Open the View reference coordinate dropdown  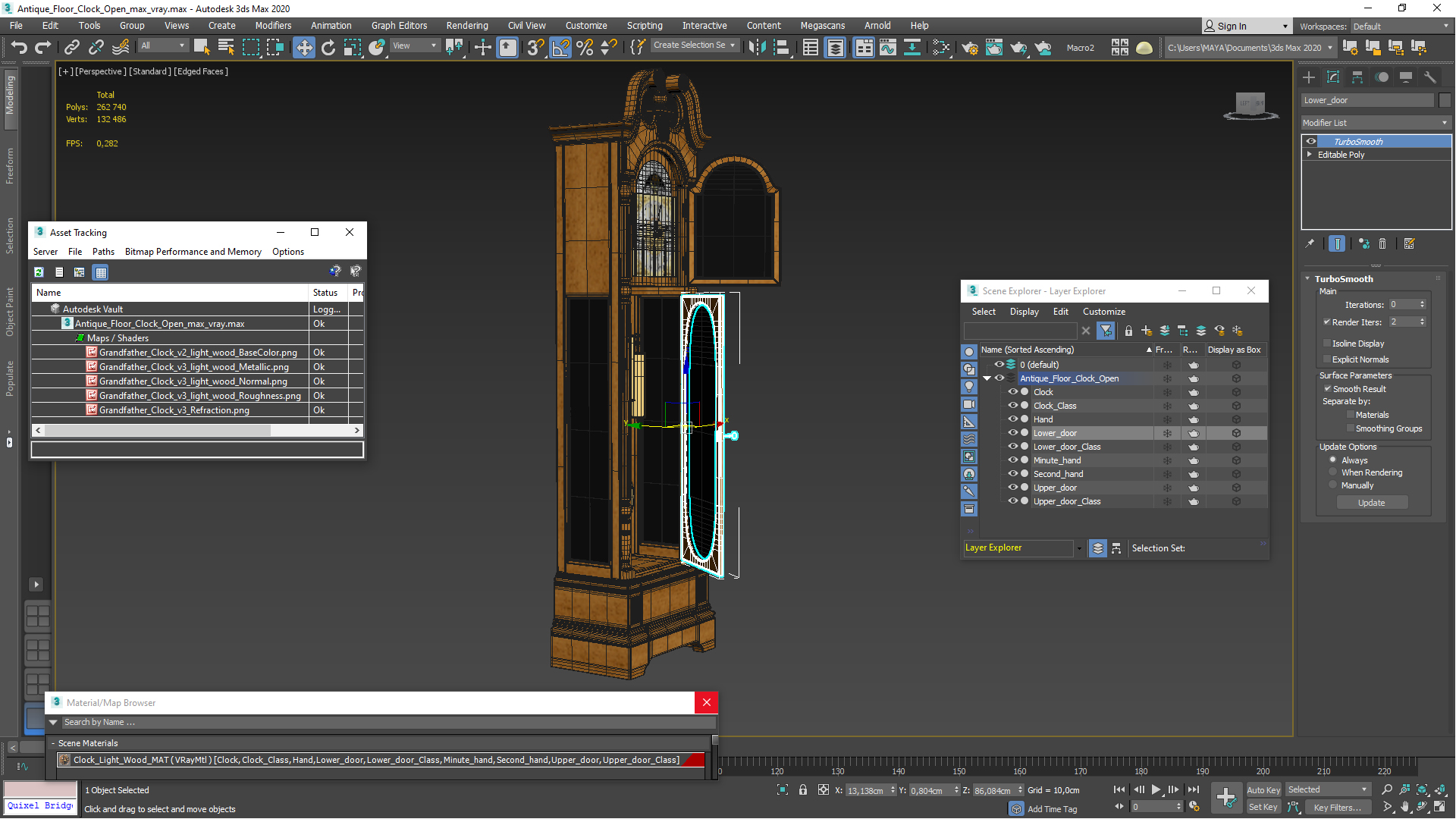(414, 45)
